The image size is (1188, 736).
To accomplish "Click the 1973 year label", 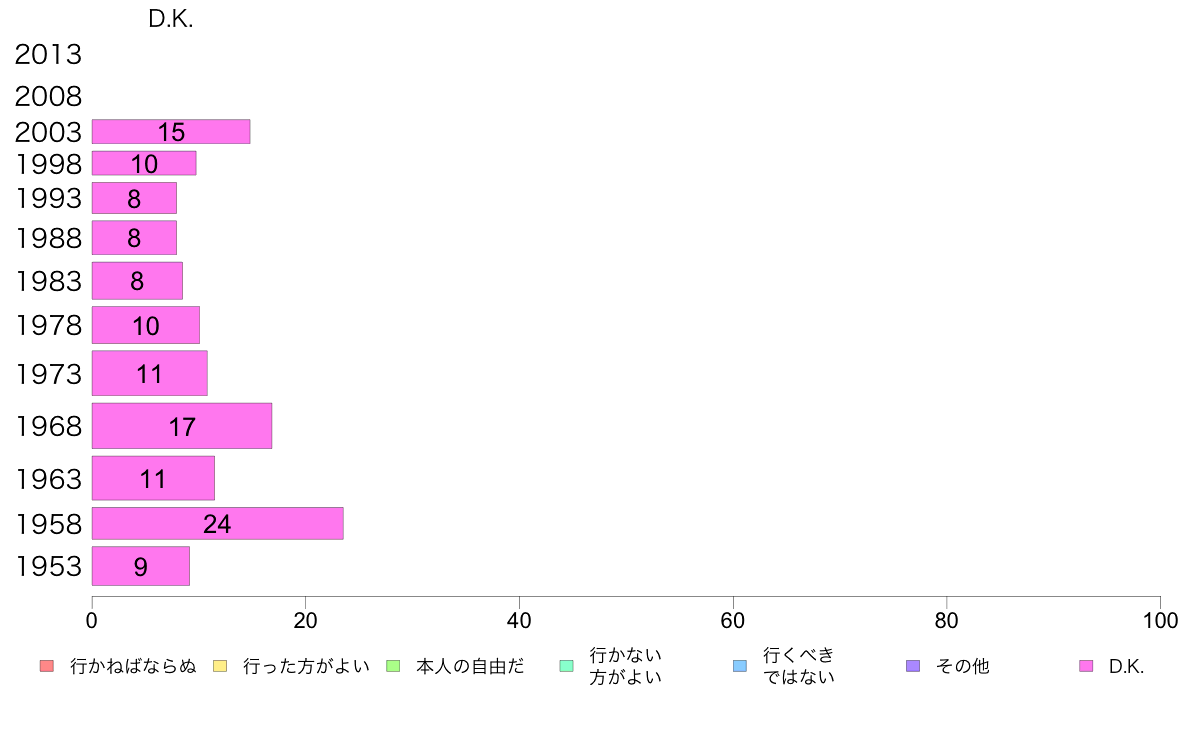I will [48, 374].
